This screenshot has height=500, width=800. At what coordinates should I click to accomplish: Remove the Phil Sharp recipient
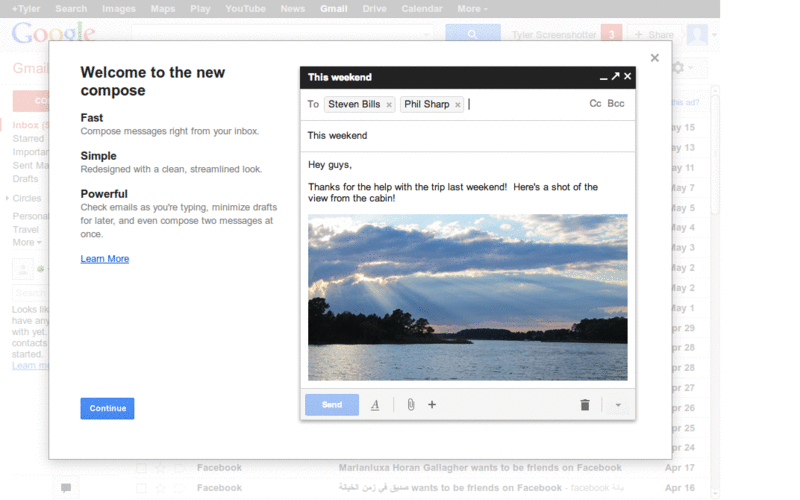point(458,105)
